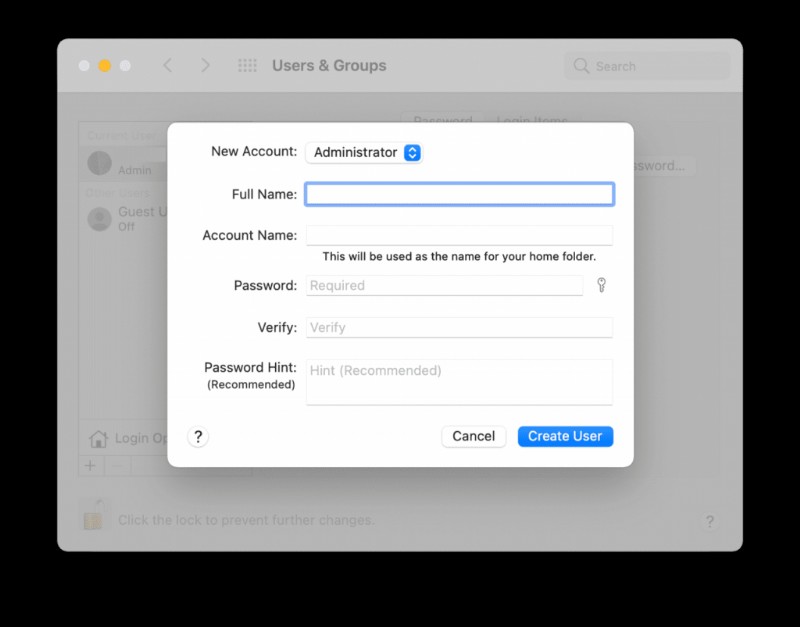Select the Password required field
Viewport: 800px width, 627px height.
click(444, 286)
